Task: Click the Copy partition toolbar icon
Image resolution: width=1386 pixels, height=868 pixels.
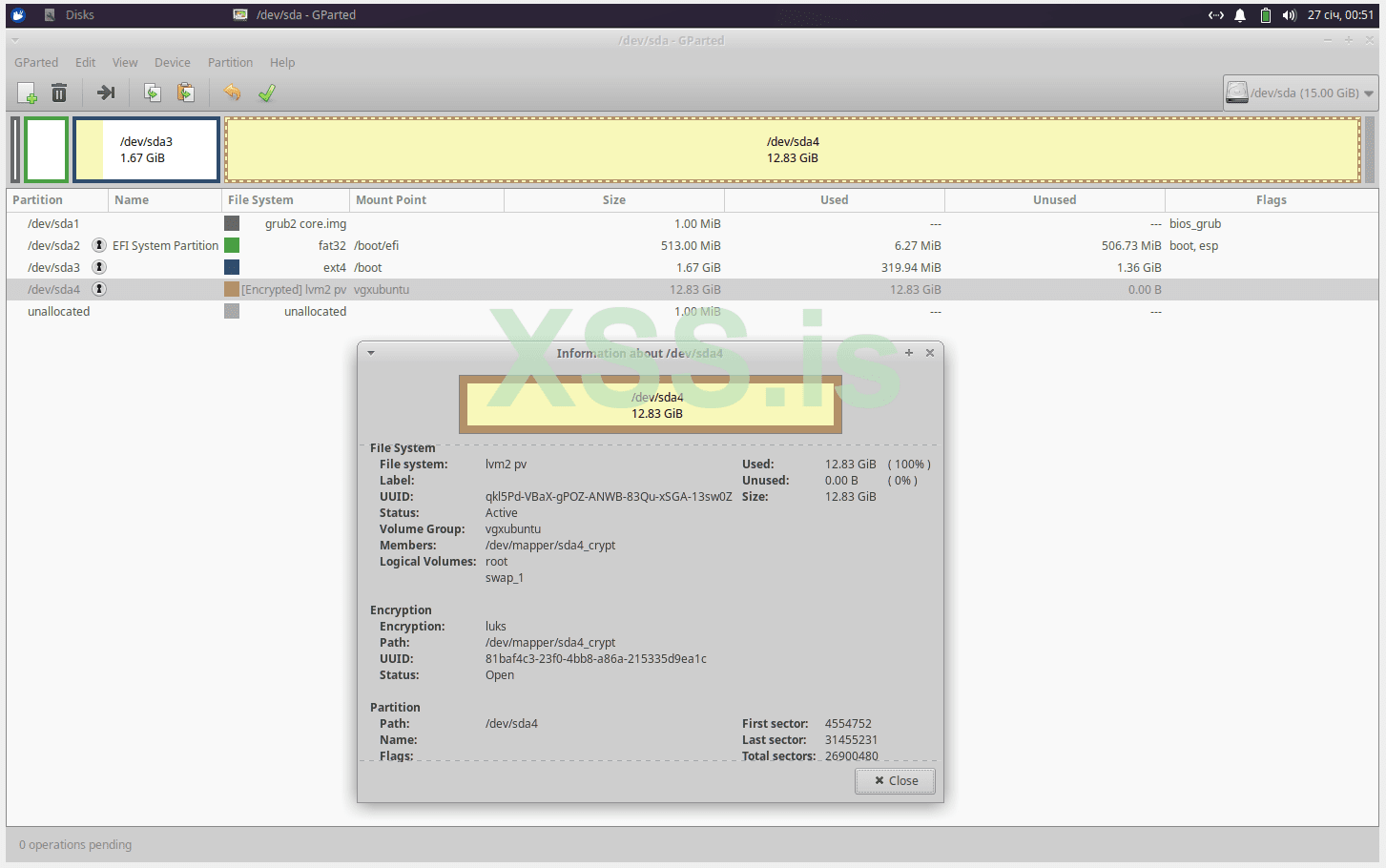Action: tap(153, 93)
